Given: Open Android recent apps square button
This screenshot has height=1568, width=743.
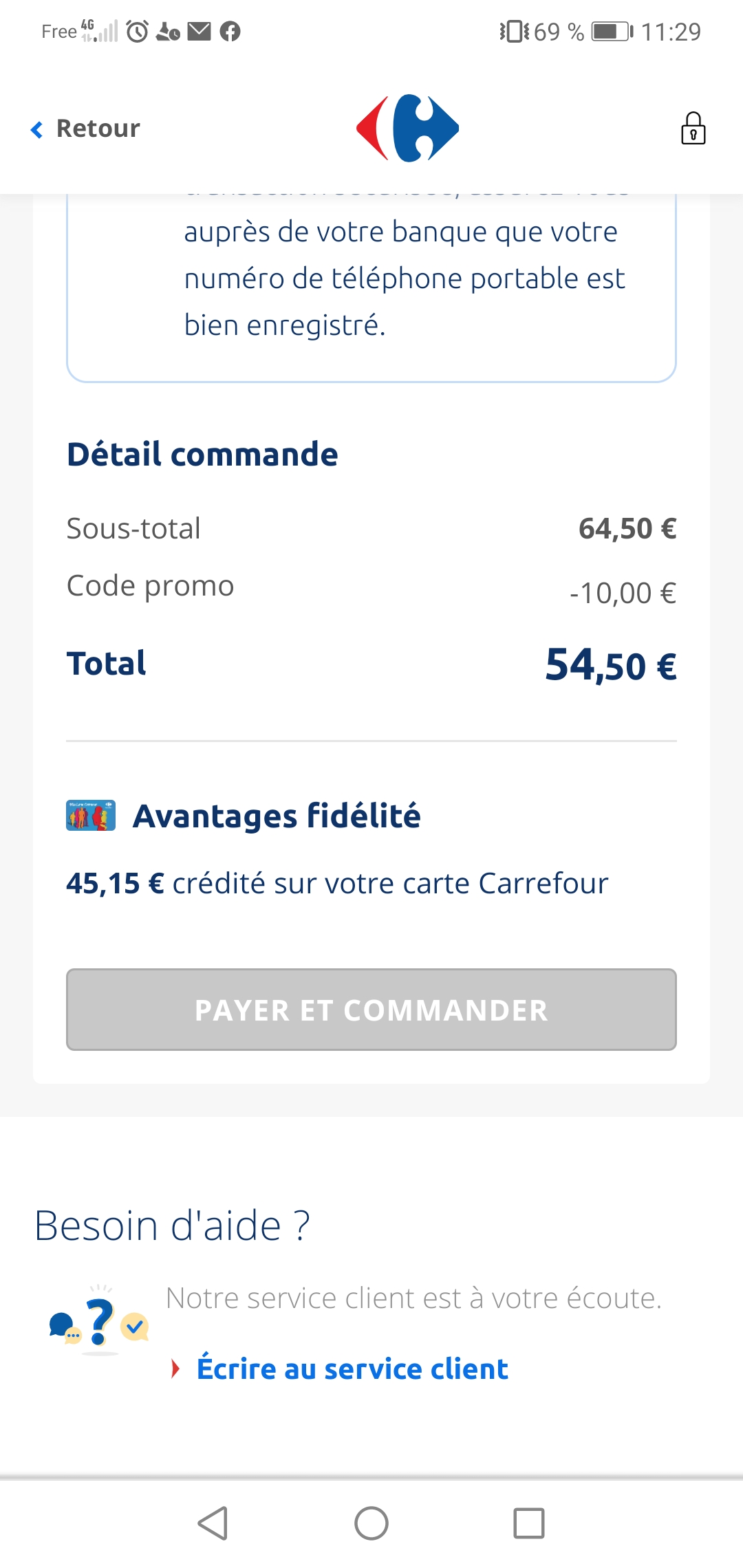Looking at the screenshot, I should 529,1523.
